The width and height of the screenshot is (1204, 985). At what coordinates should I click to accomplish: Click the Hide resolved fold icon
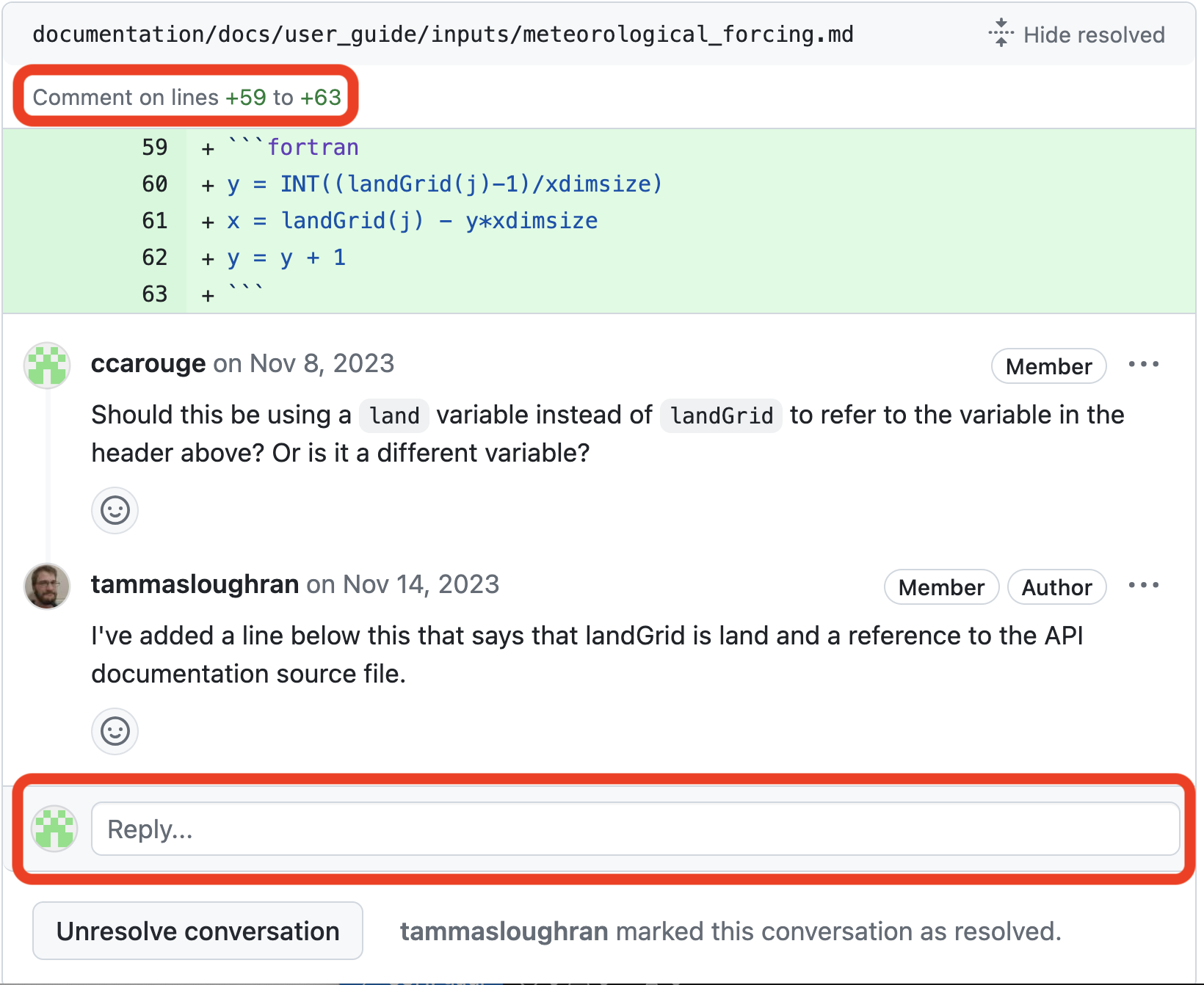pos(1001,34)
